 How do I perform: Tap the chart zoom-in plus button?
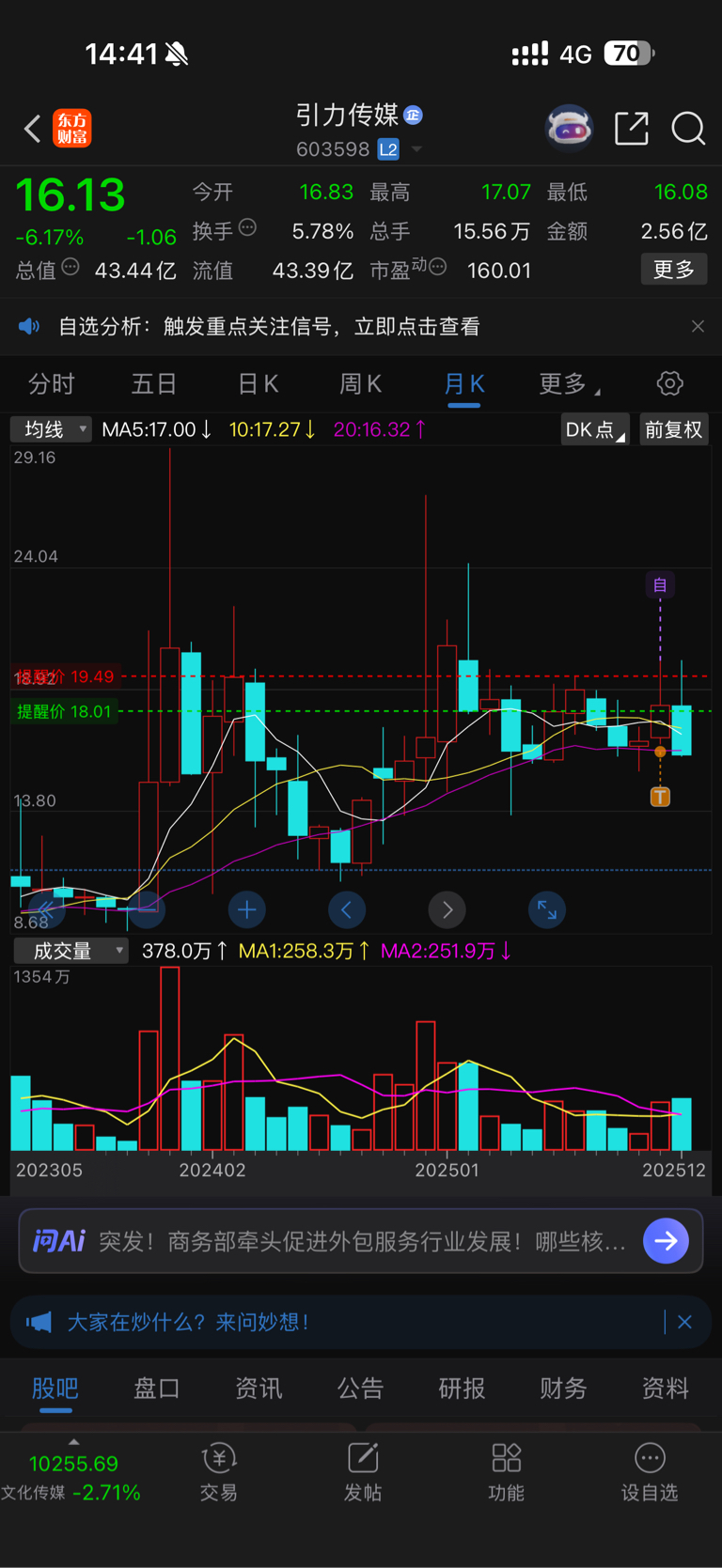click(247, 909)
